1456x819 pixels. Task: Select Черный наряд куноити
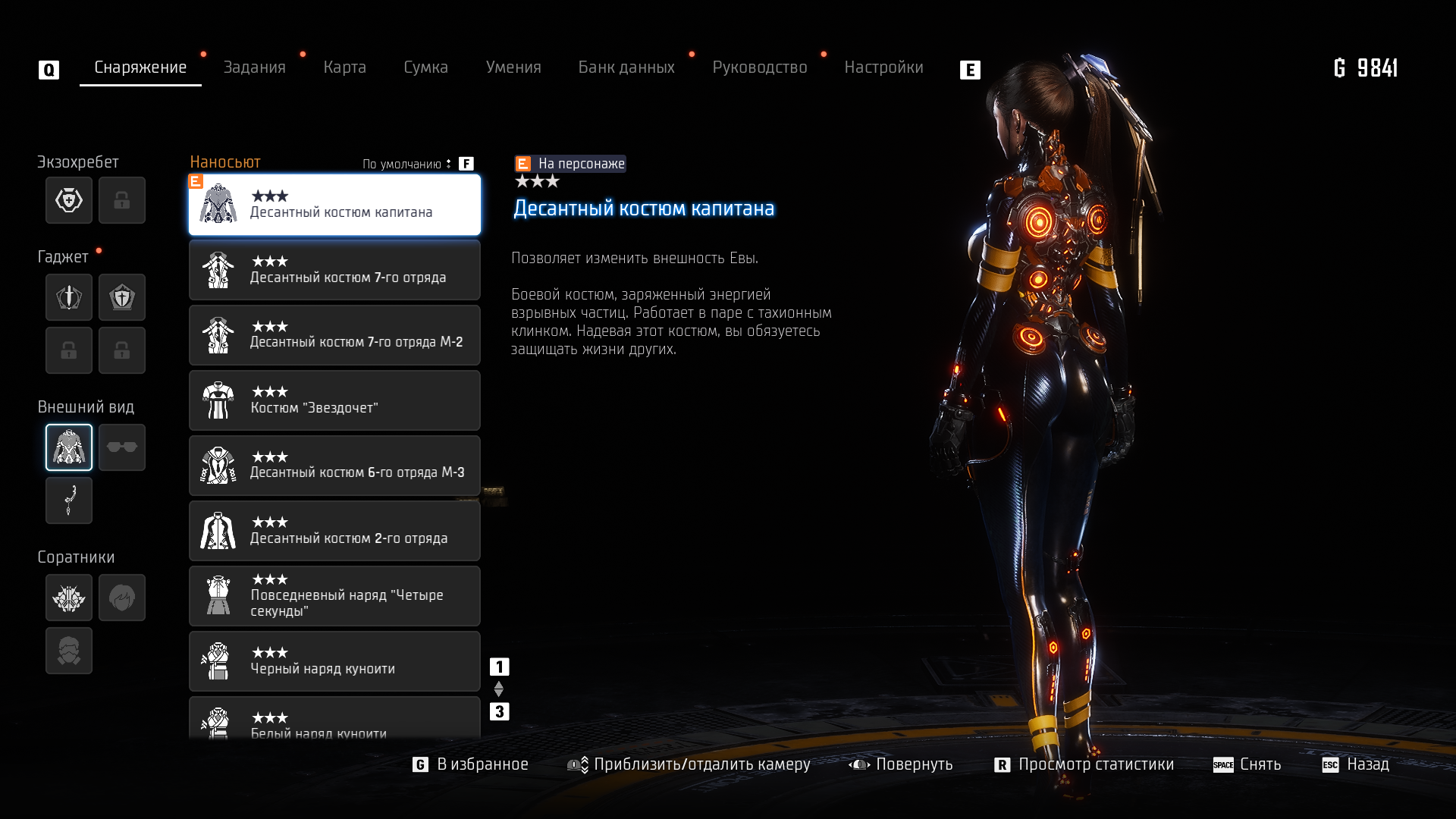(334, 661)
